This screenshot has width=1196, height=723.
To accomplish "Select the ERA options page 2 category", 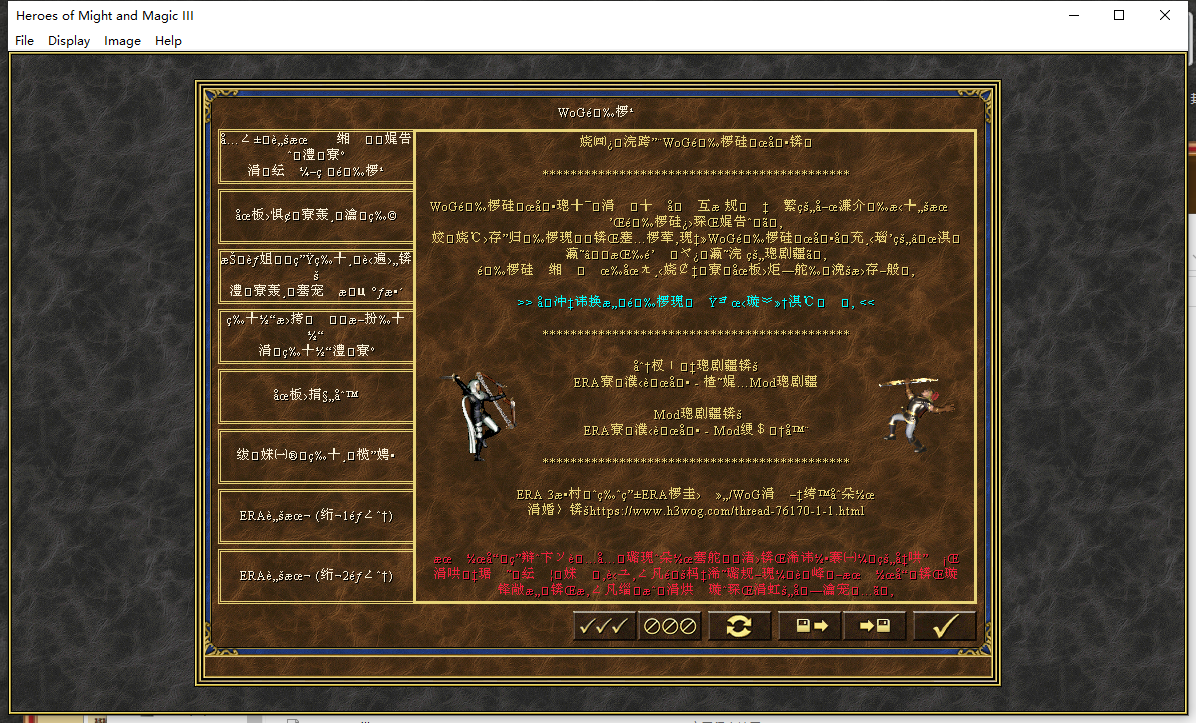I will (316, 576).
